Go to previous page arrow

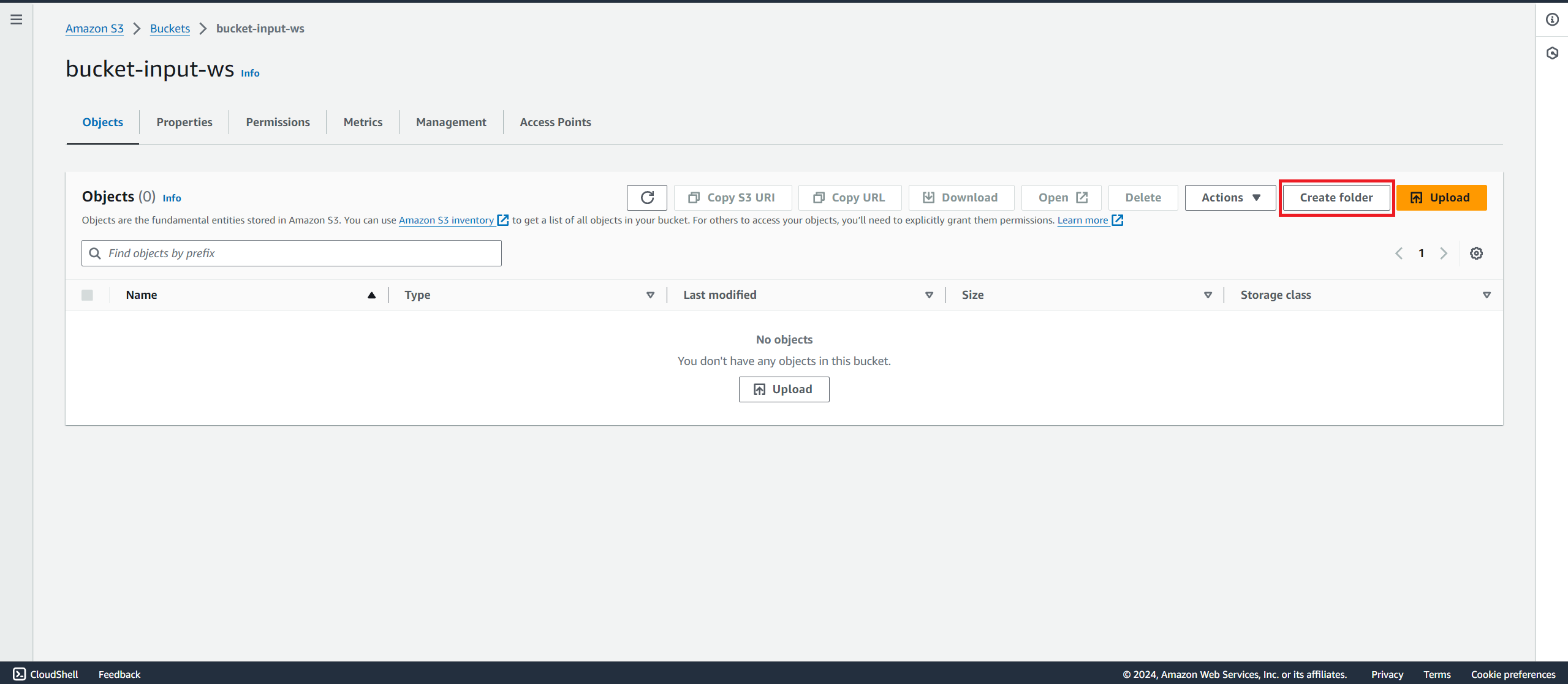[x=1399, y=254]
